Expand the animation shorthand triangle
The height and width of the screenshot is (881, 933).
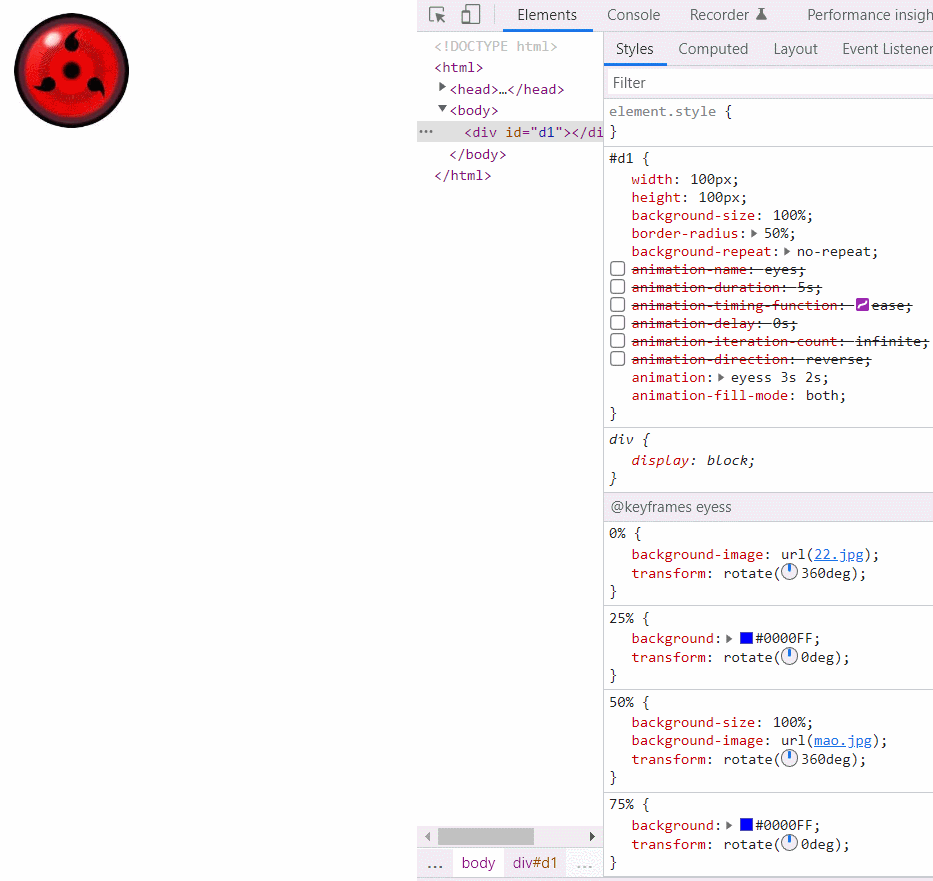(x=721, y=377)
